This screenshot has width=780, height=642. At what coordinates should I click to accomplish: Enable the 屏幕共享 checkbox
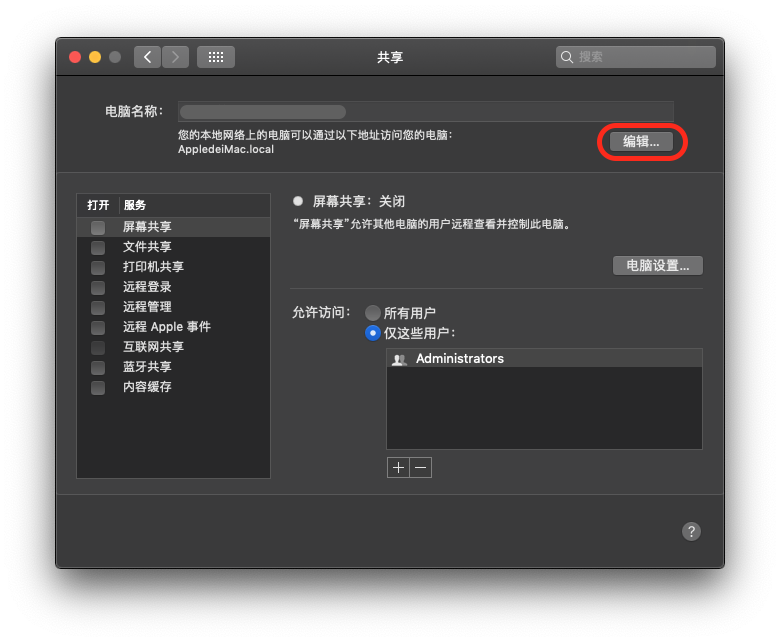(x=98, y=228)
